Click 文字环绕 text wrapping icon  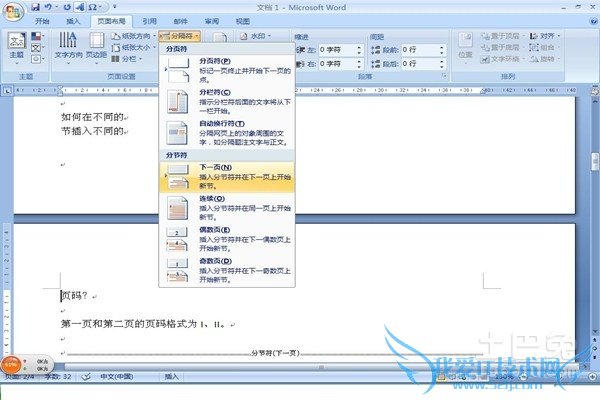[x=501, y=59]
